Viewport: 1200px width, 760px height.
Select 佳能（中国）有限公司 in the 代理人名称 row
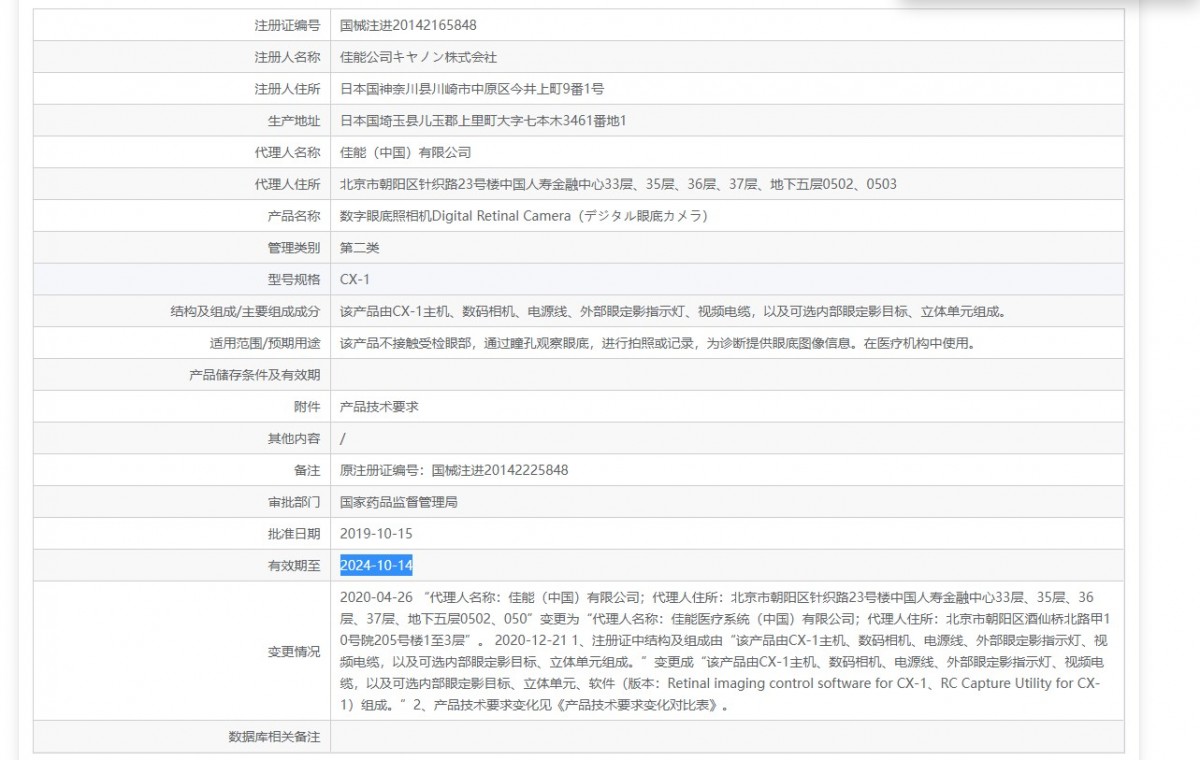tap(405, 153)
